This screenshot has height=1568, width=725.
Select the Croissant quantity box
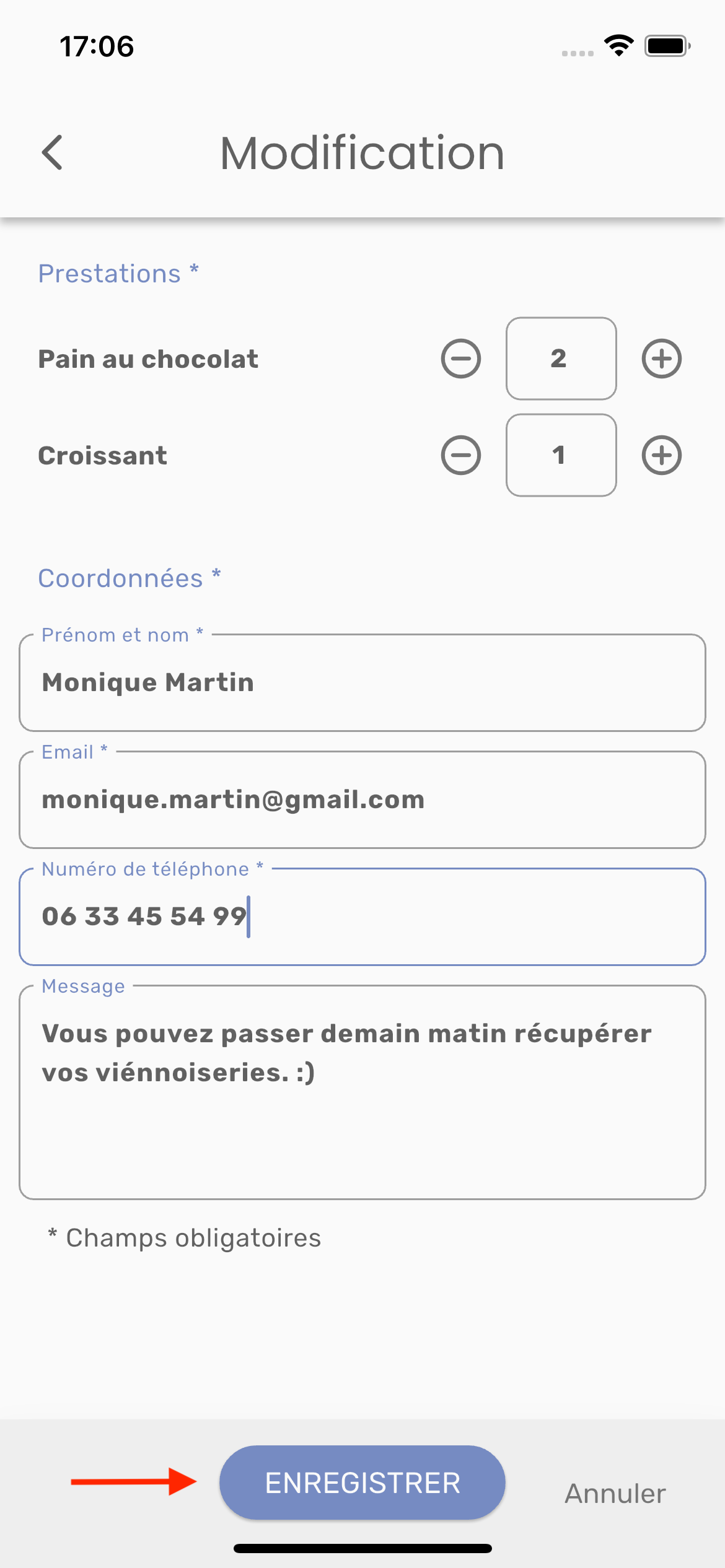click(561, 455)
